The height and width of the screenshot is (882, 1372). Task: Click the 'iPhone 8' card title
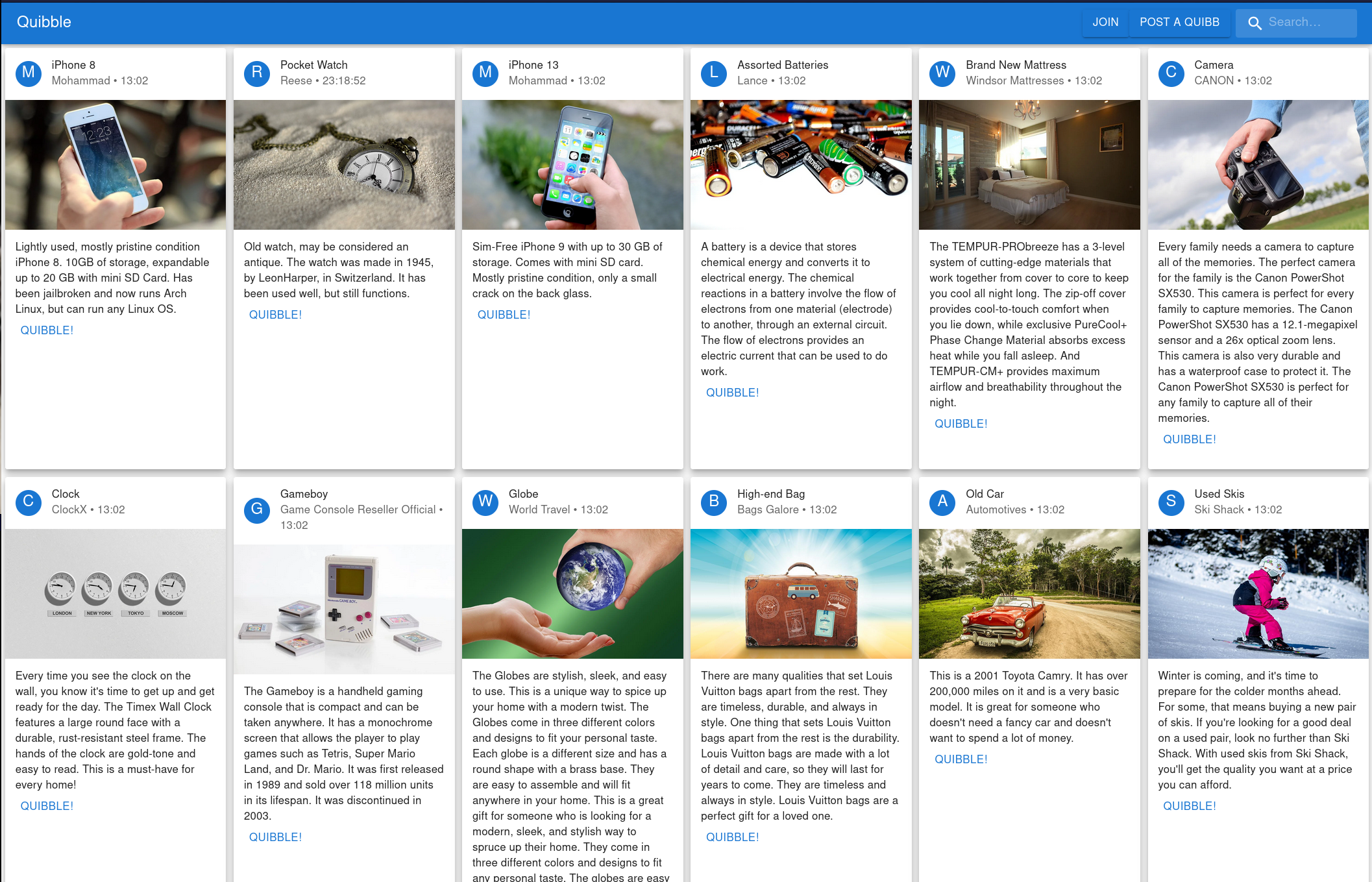click(x=73, y=65)
